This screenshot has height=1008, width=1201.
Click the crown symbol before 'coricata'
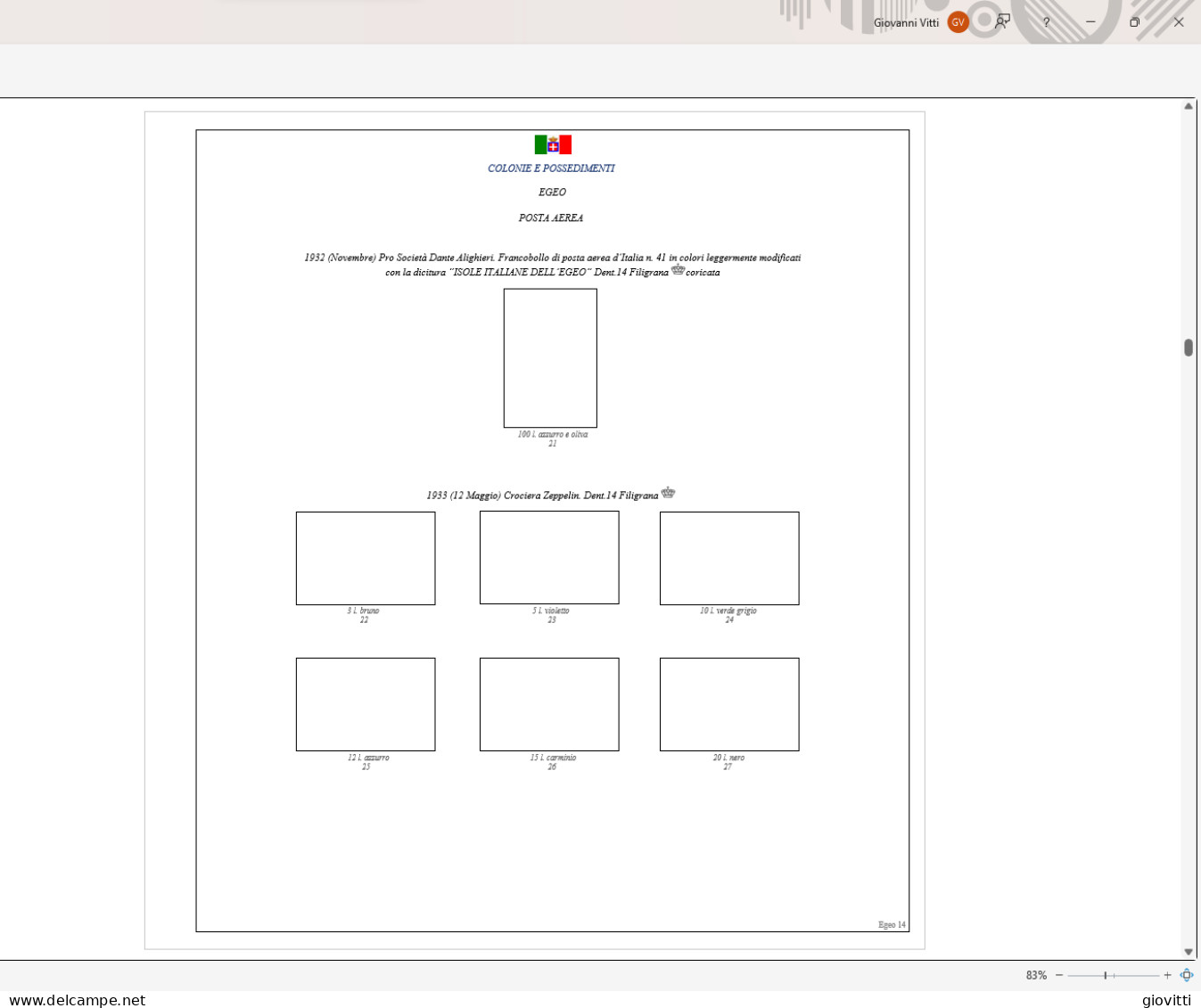(678, 269)
